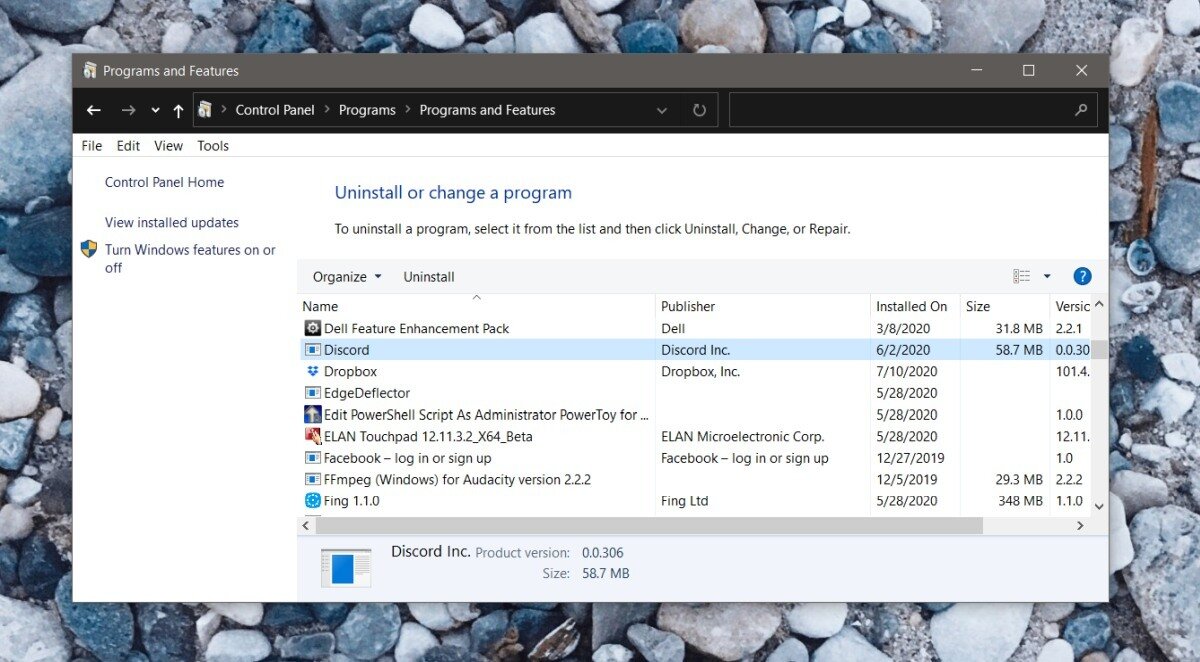Image resolution: width=1200 pixels, height=662 pixels.
Task: Click the Dell Feature Enhancement Pack icon
Action: tap(312, 328)
